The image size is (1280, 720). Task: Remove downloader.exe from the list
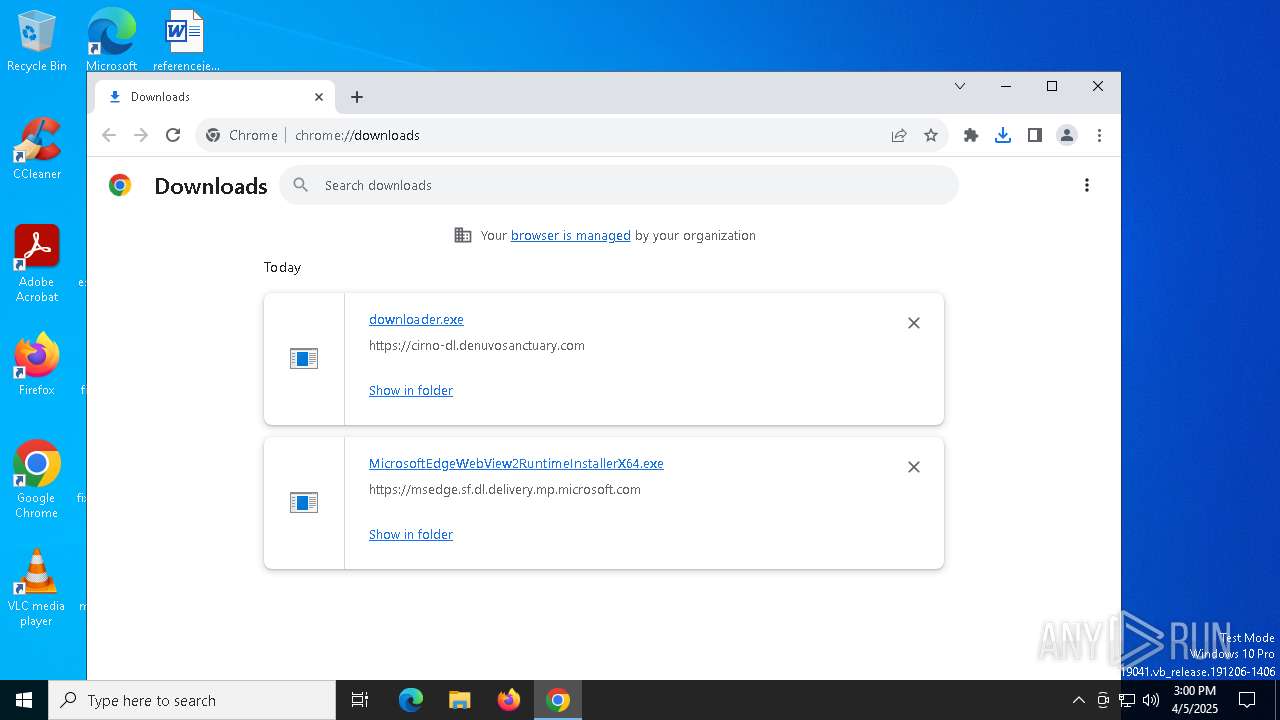914,323
